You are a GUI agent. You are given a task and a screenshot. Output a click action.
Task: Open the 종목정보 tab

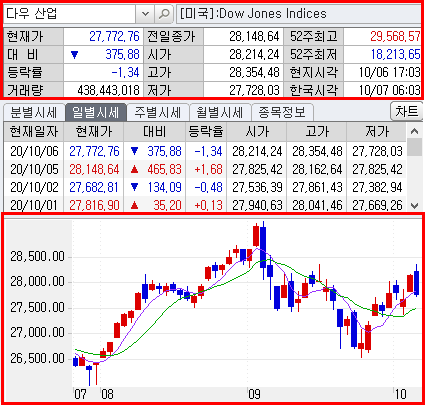click(x=282, y=112)
